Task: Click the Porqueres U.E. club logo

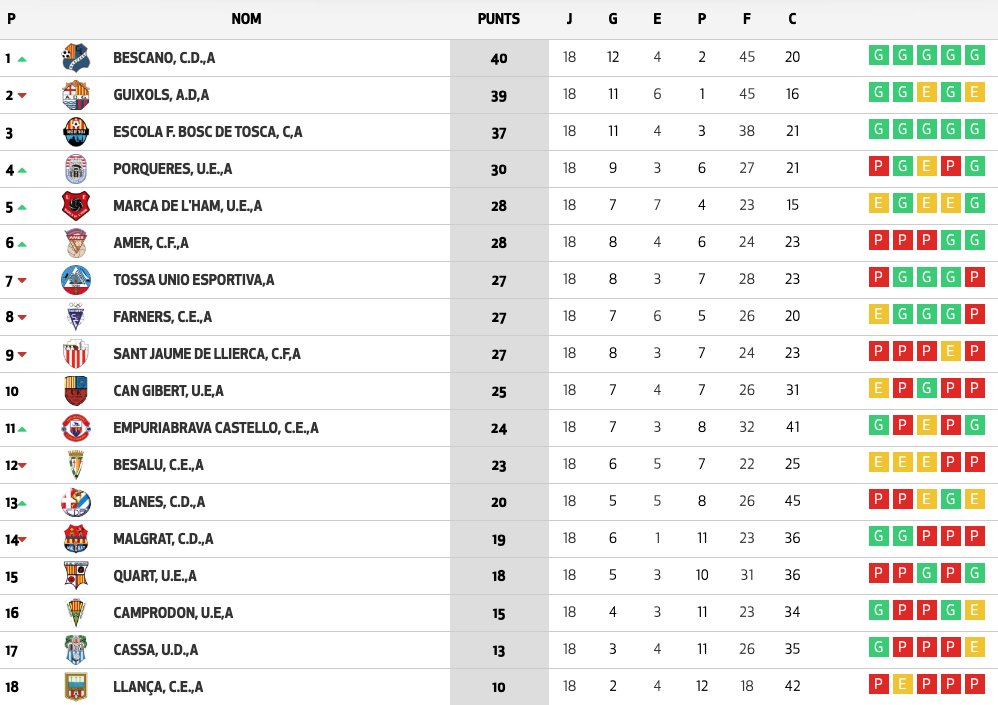Action: (x=76, y=169)
